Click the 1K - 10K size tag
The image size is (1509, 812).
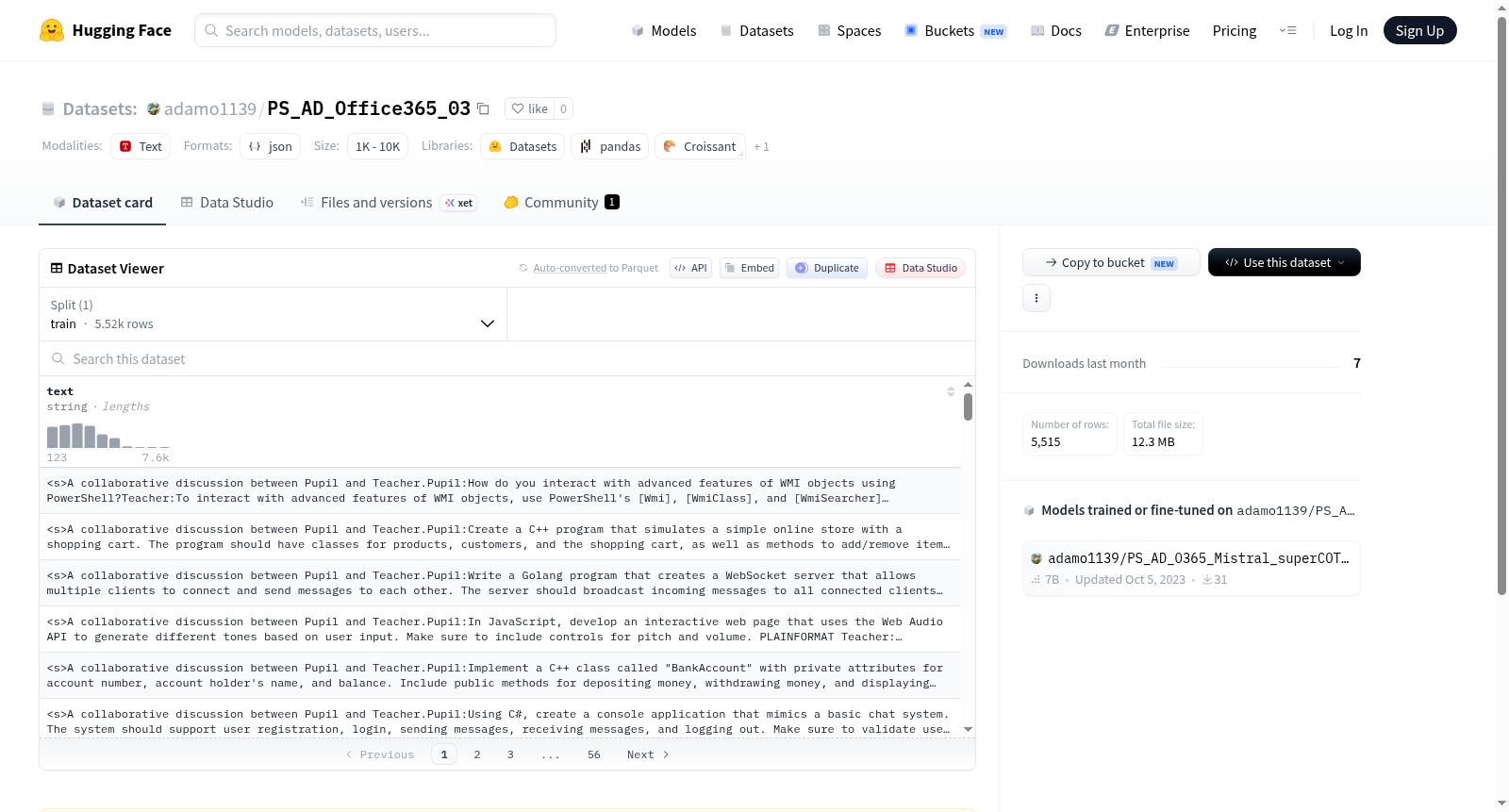(x=377, y=146)
